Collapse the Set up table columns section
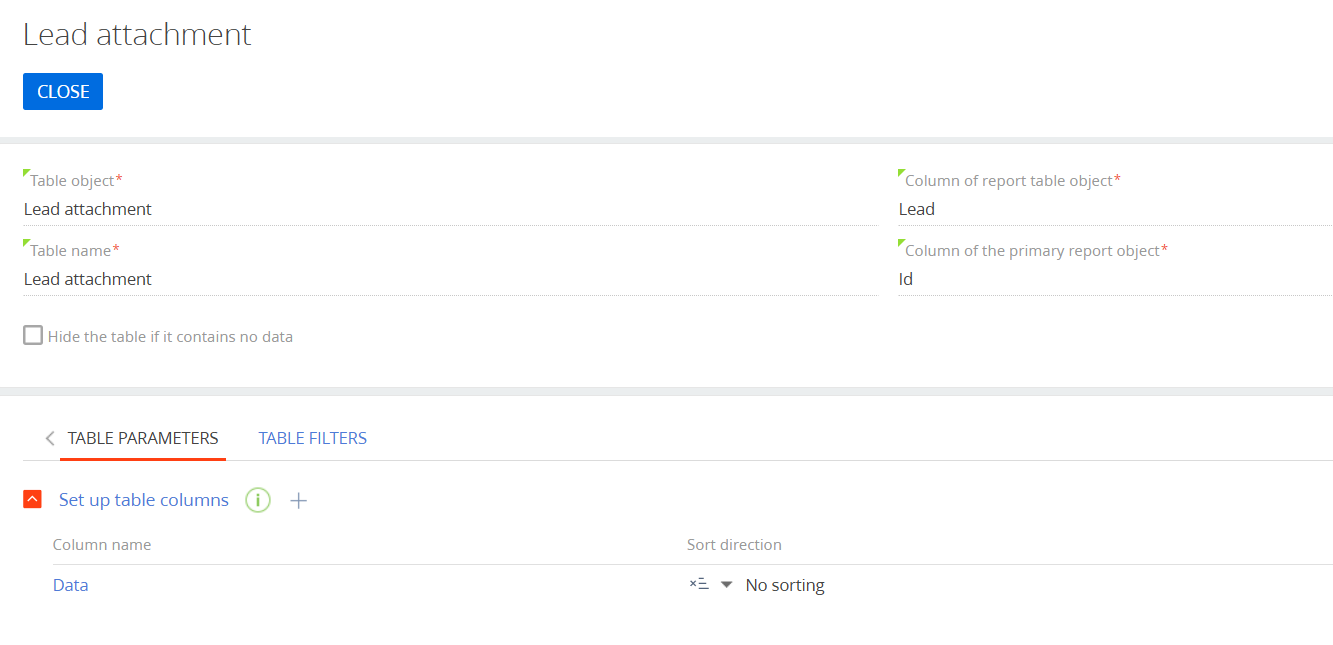Viewport: 1333px width, 645px height. coord(33,500)
